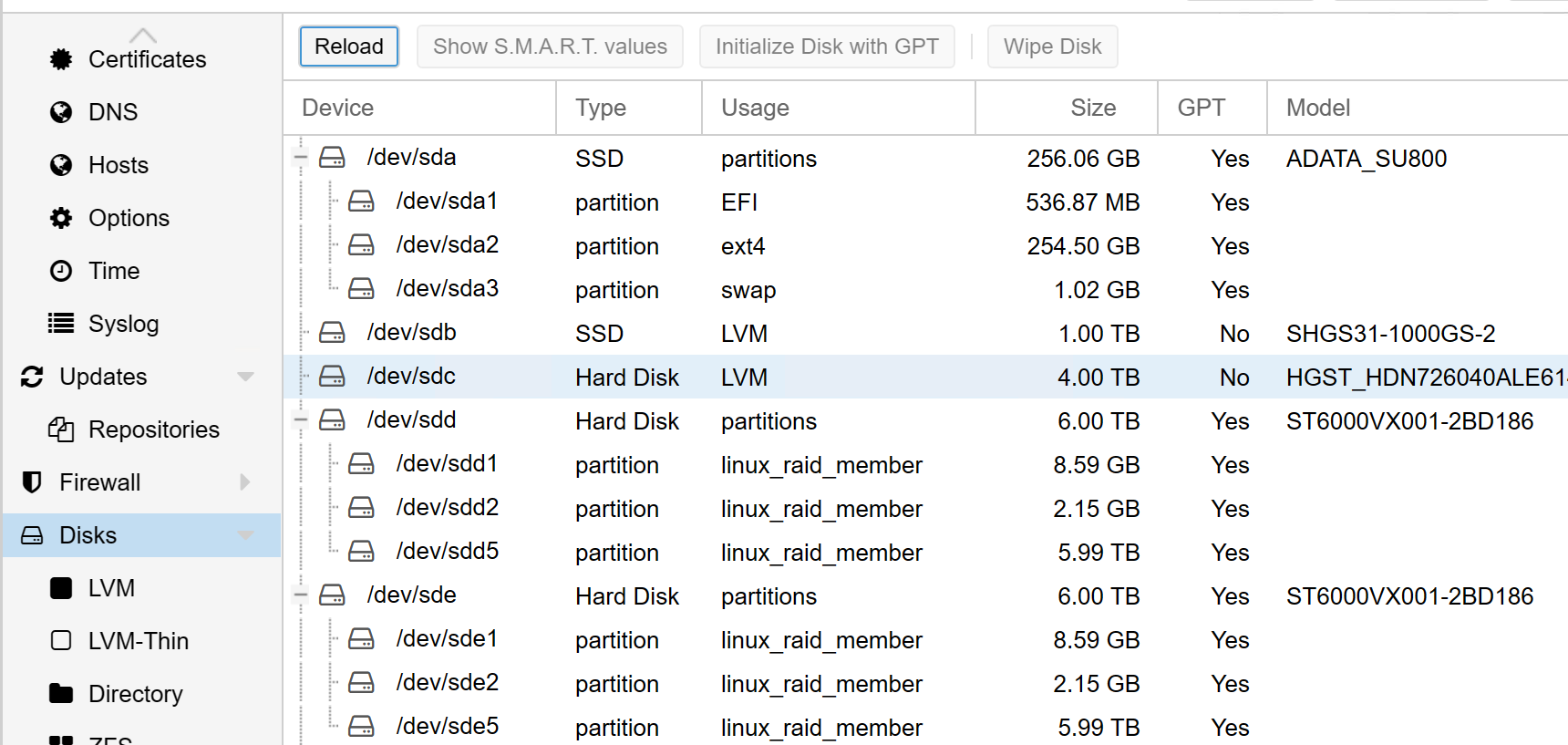Click the Wipe Disk button

point(1052,47)
